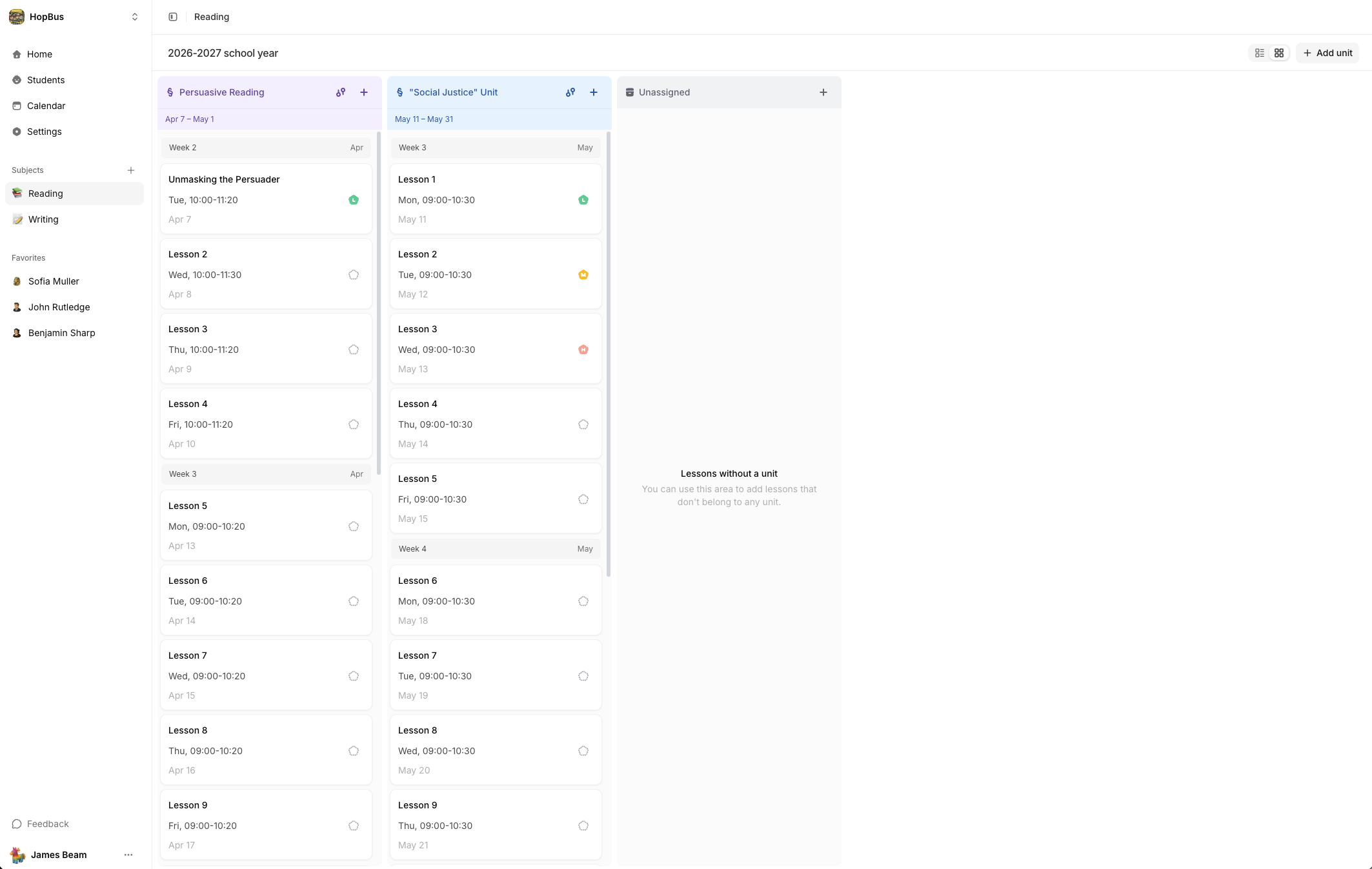Click the Add unit button
This screenshot has height=869, width=1372.
click(1327, 53)
